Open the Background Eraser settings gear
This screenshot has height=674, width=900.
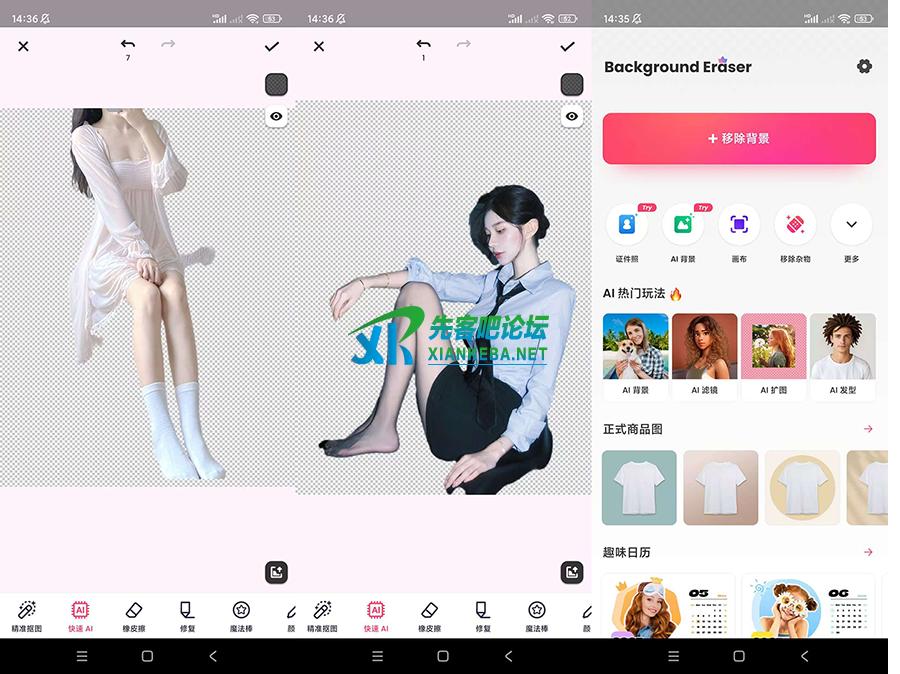point(864,66)
